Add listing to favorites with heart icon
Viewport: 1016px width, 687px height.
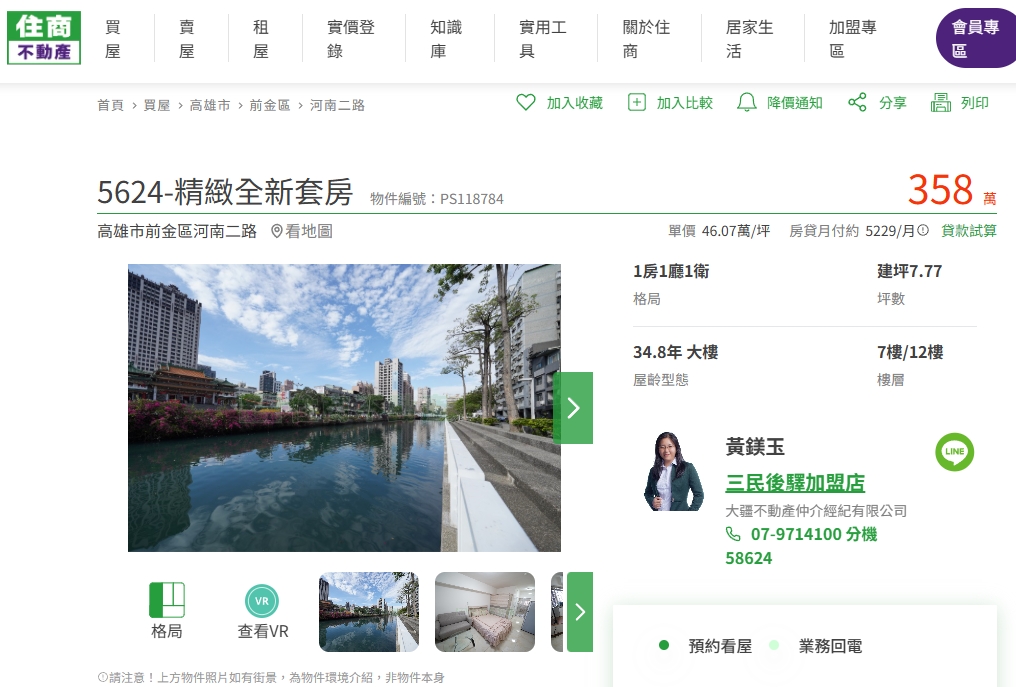pos(526,102)
